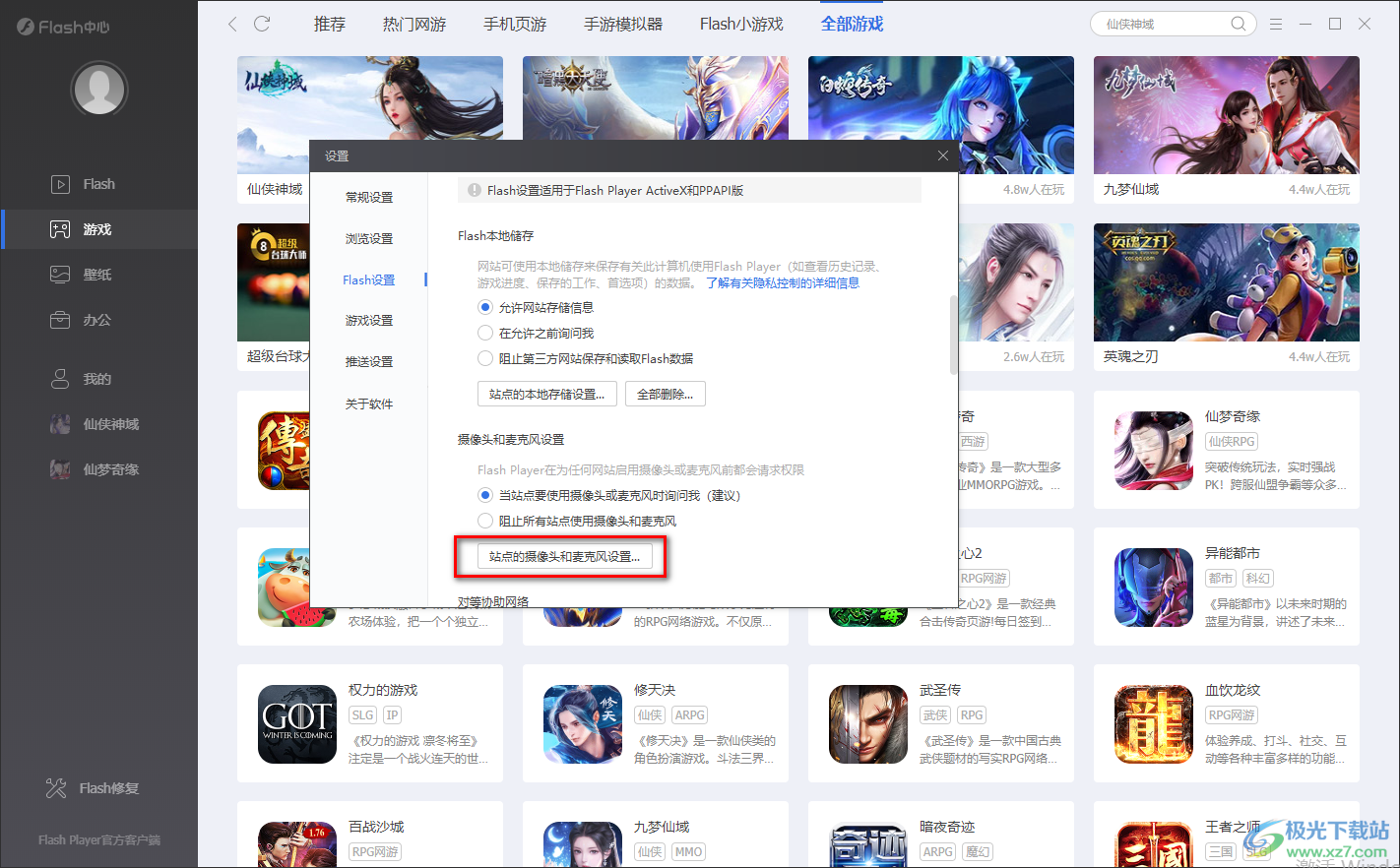Switch to 推荐 tab
Viewport: 1400px width, 868px height.
330,24
